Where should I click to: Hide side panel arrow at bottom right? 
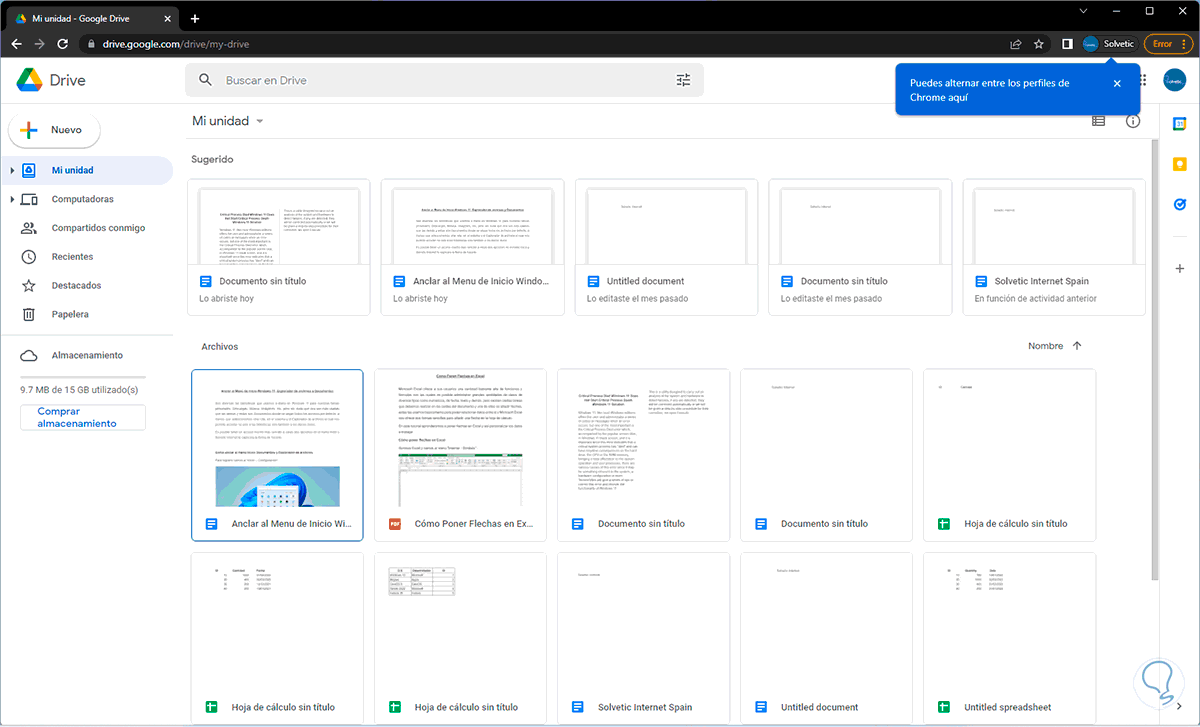click(x=1179, y=707)
